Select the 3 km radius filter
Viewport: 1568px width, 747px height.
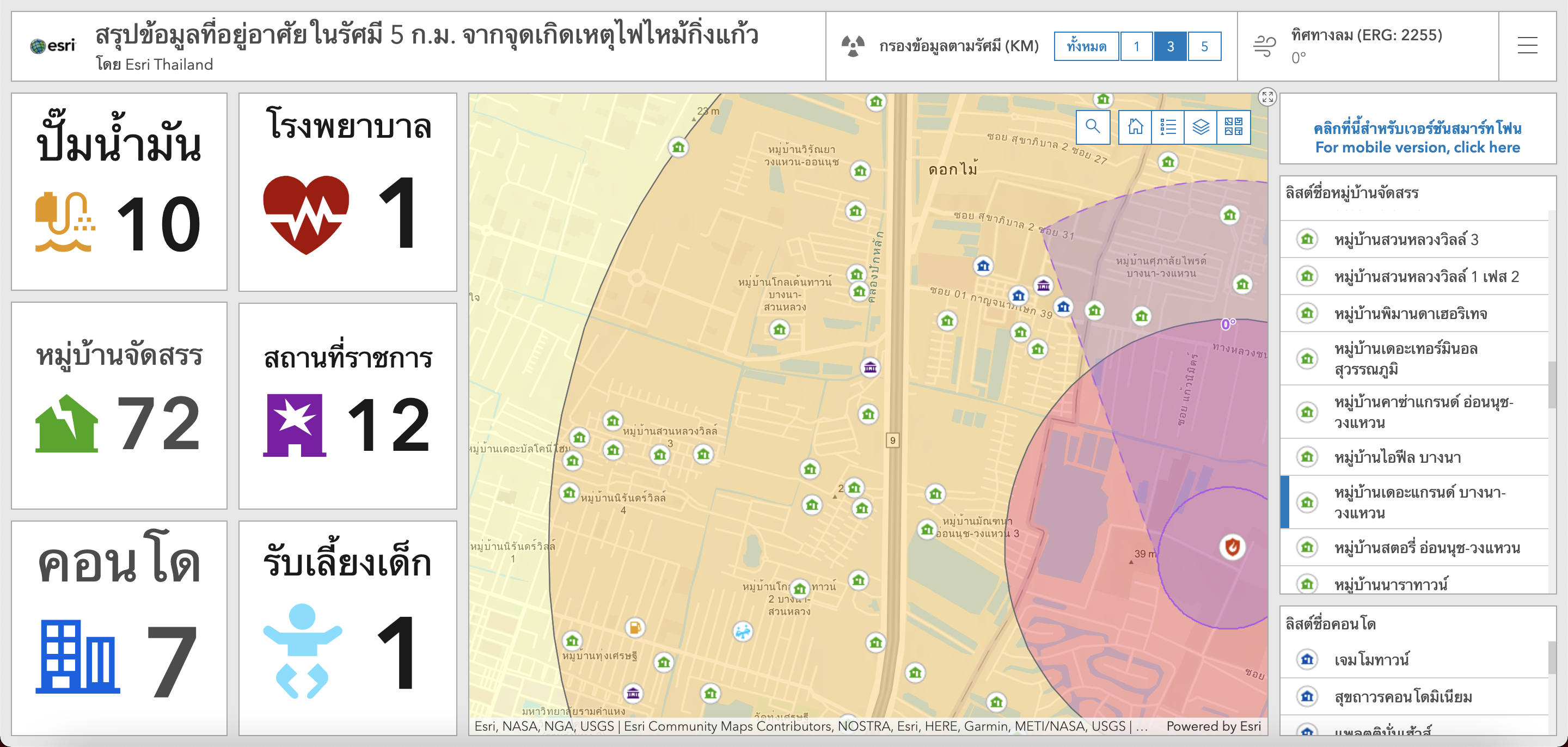coord(1170,46)
